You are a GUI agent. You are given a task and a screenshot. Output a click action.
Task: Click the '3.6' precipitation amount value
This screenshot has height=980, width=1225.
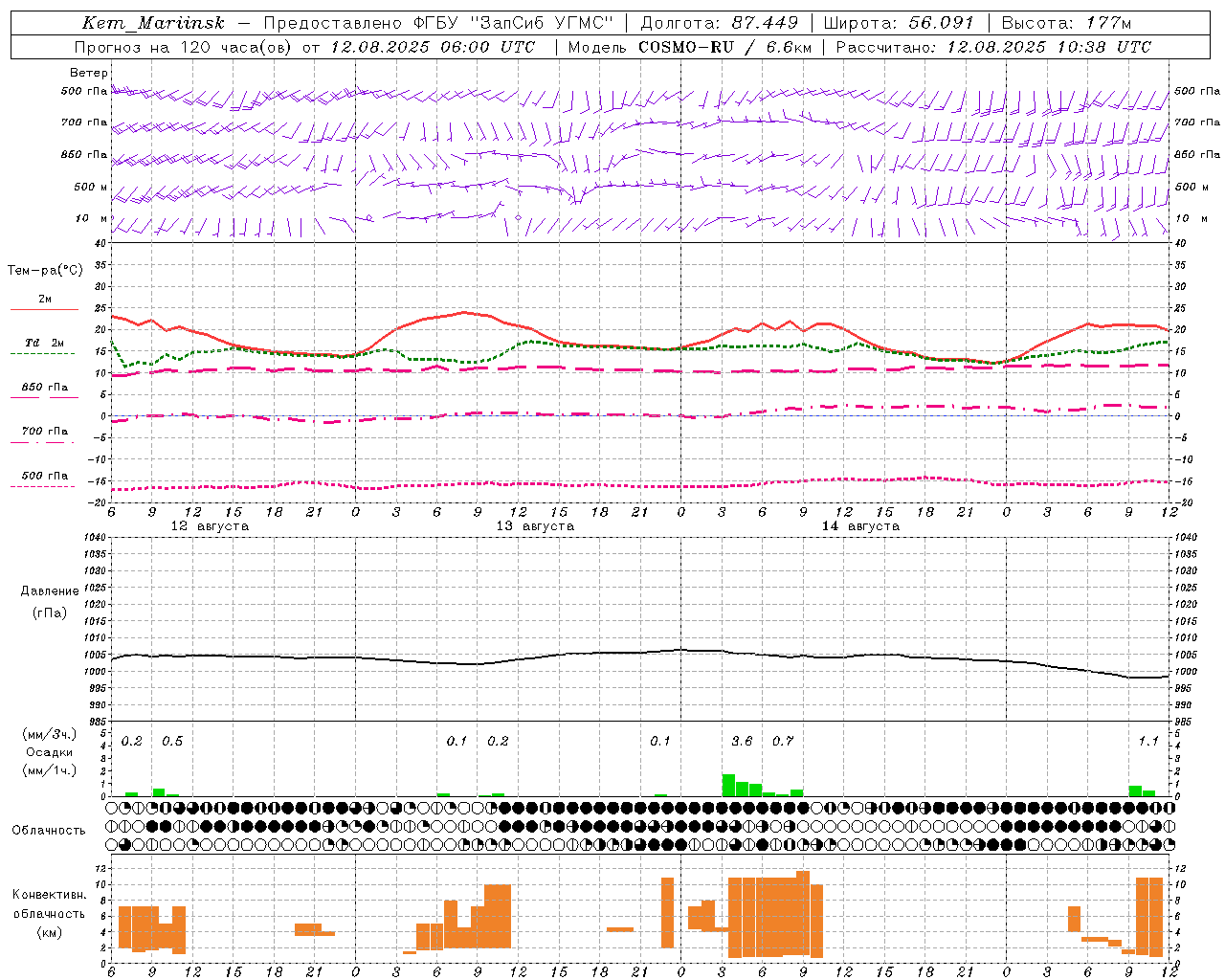742,741
